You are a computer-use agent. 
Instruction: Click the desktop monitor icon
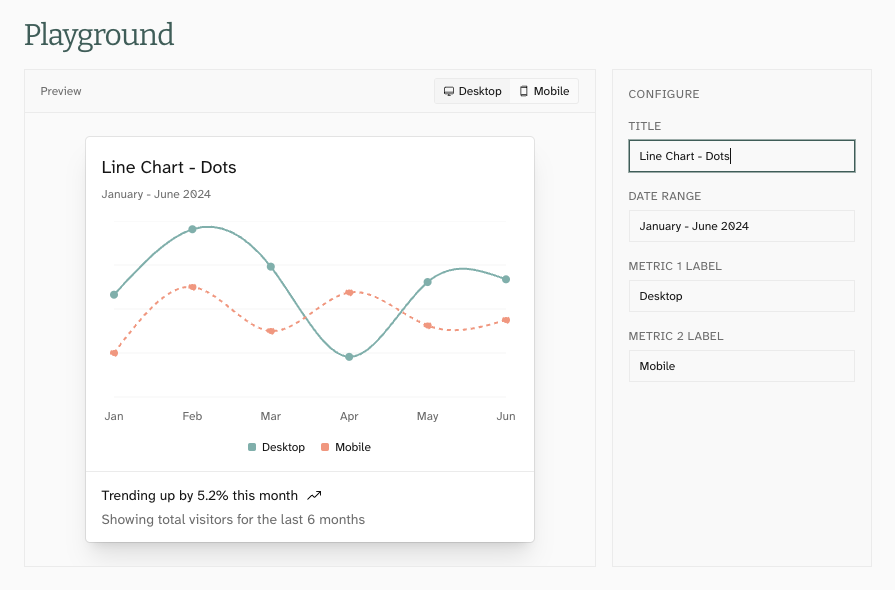[x=449, y=91]
